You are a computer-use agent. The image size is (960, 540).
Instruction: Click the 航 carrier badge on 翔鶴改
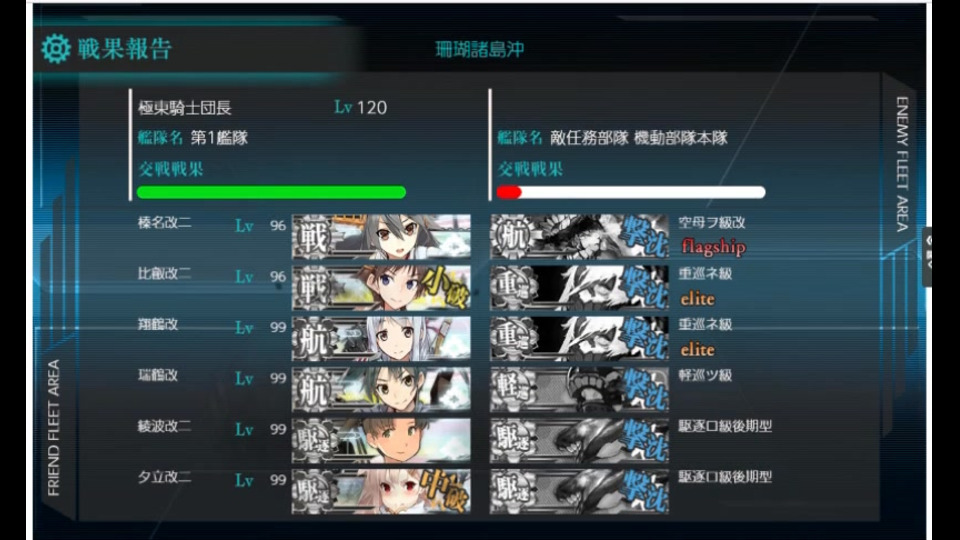[312, 339]
